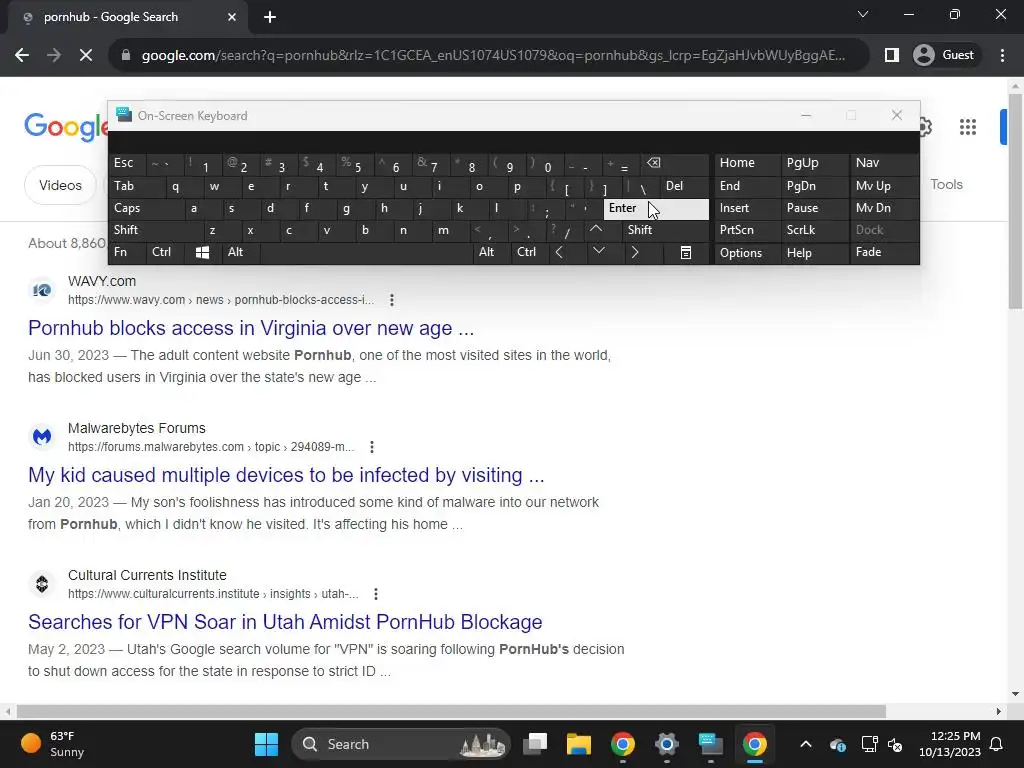Toggle ScrLk key on On-Screen Keyboard
1024x768 pixels.
(x=815, y=230)
